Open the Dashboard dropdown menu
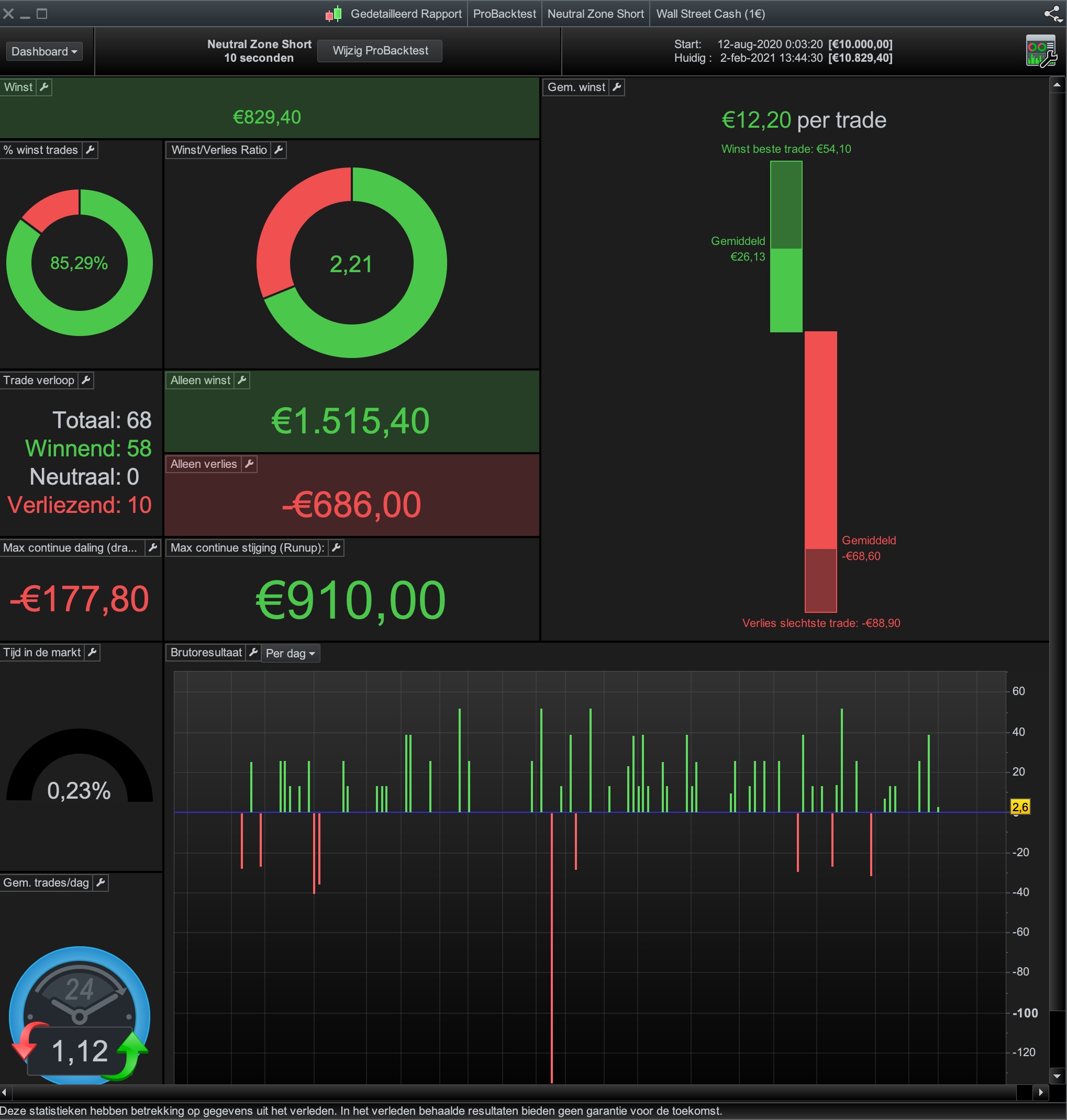The image size is (1067, 1120). (44, 51)
